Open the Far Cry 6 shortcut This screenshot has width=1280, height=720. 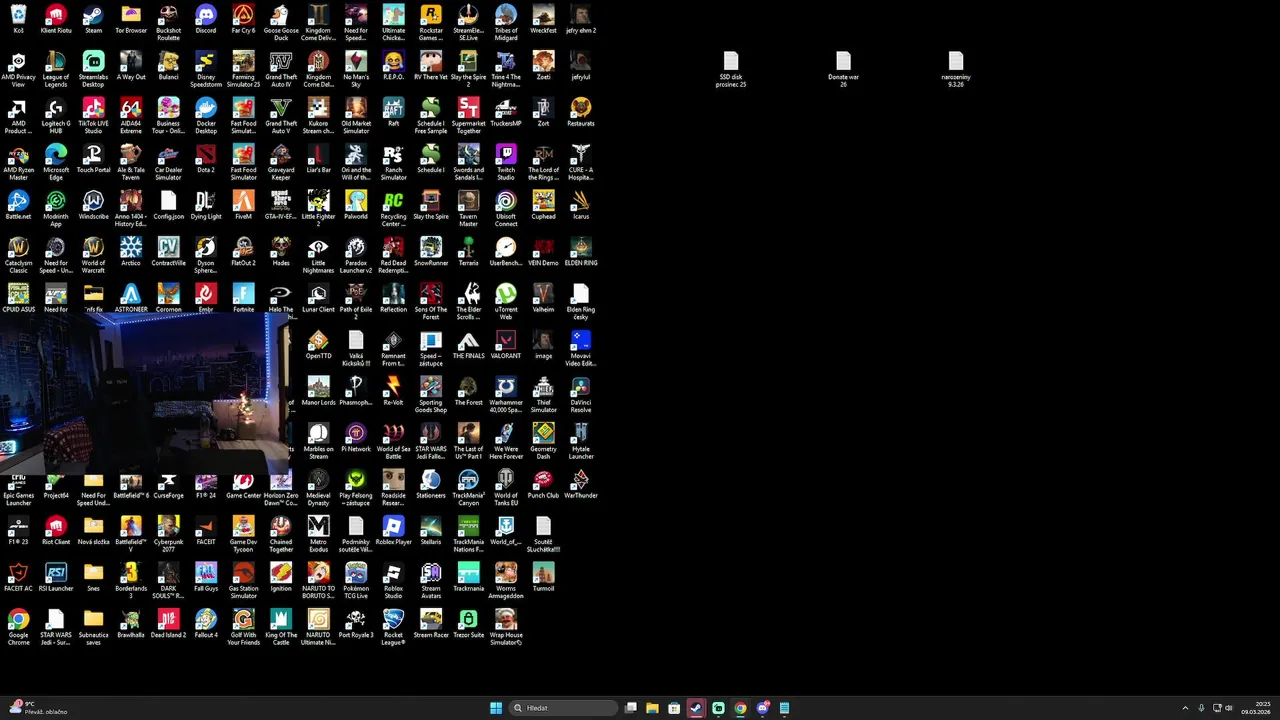coord(243,19)
